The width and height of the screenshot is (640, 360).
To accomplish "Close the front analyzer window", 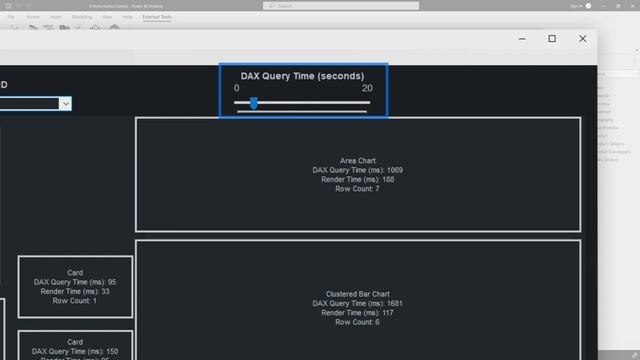I will tap(582, 39).
